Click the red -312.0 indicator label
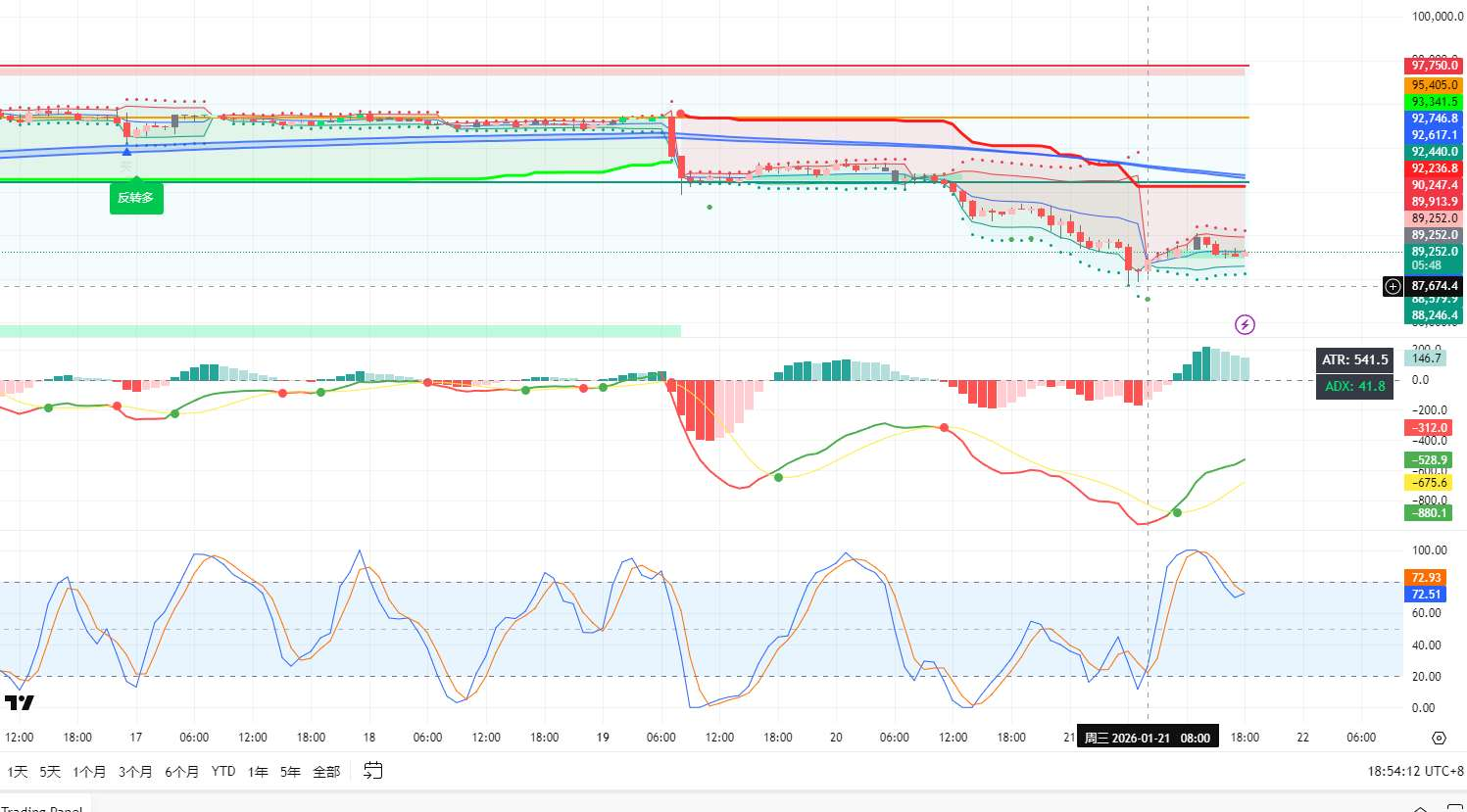The image size is (1467, 812). 1428,428
